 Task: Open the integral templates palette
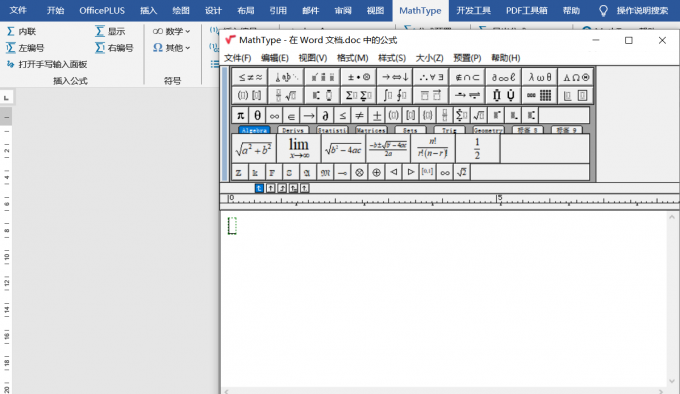[x=395, y=95]
